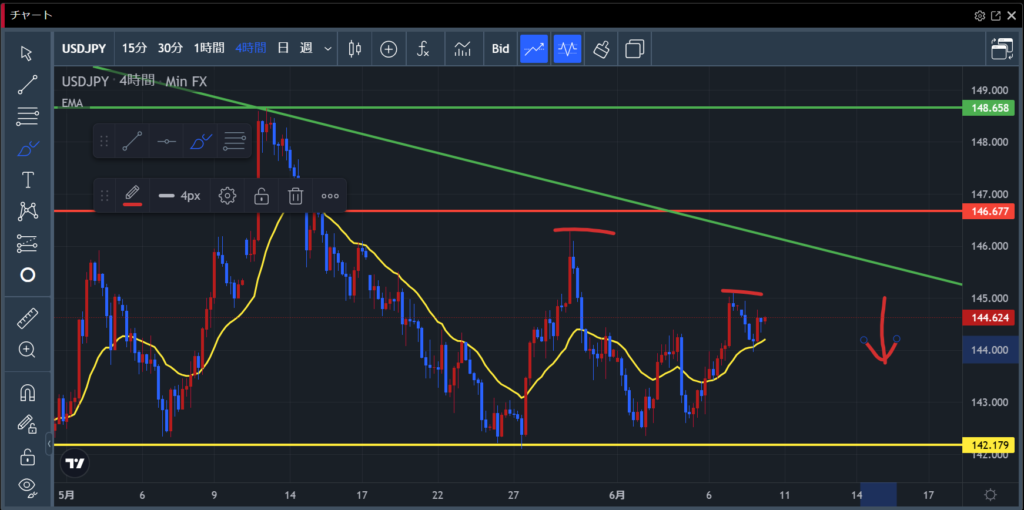Click the Bid price selector
Viewport: 1024px width, 510px height.
(x=500, y=49)
